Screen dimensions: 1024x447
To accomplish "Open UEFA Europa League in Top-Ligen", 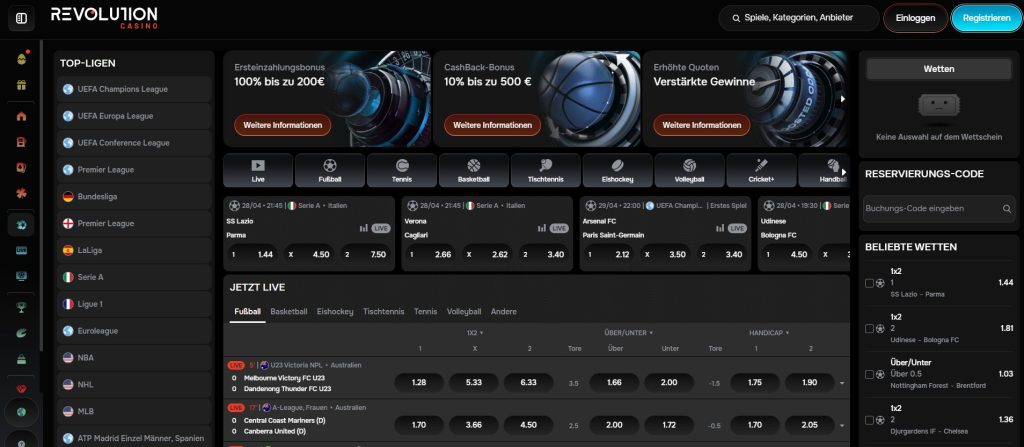I will [135, 116].
